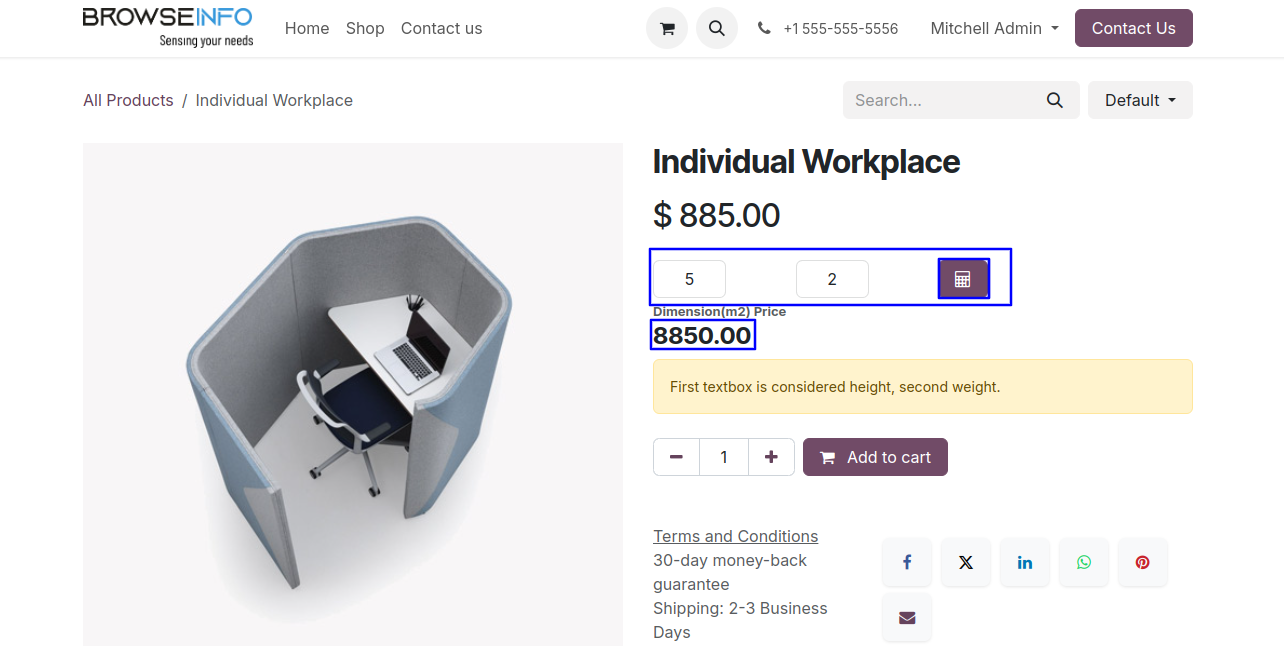The image size is (1284, 646).
Task: Go to the Home menu item
Action: coord(307,28)
